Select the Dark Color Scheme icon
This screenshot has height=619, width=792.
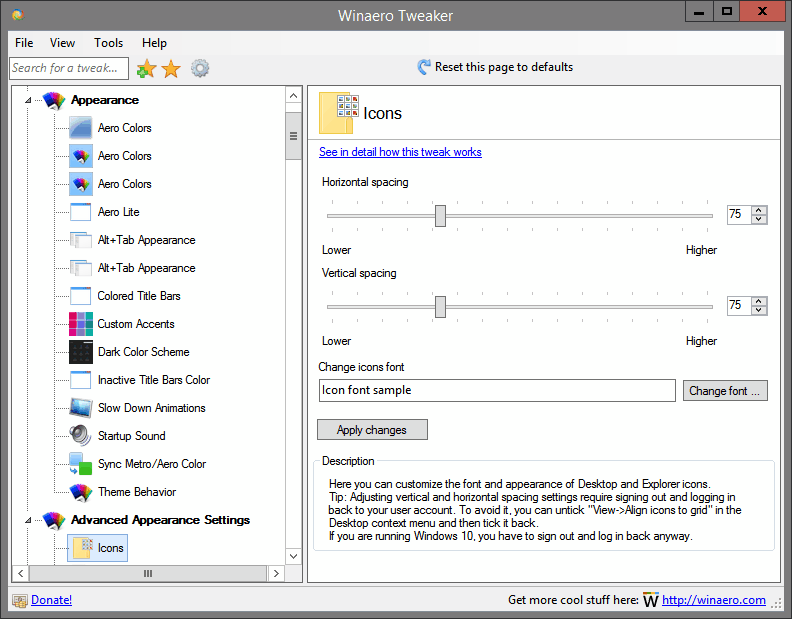[x=81, y=352]
